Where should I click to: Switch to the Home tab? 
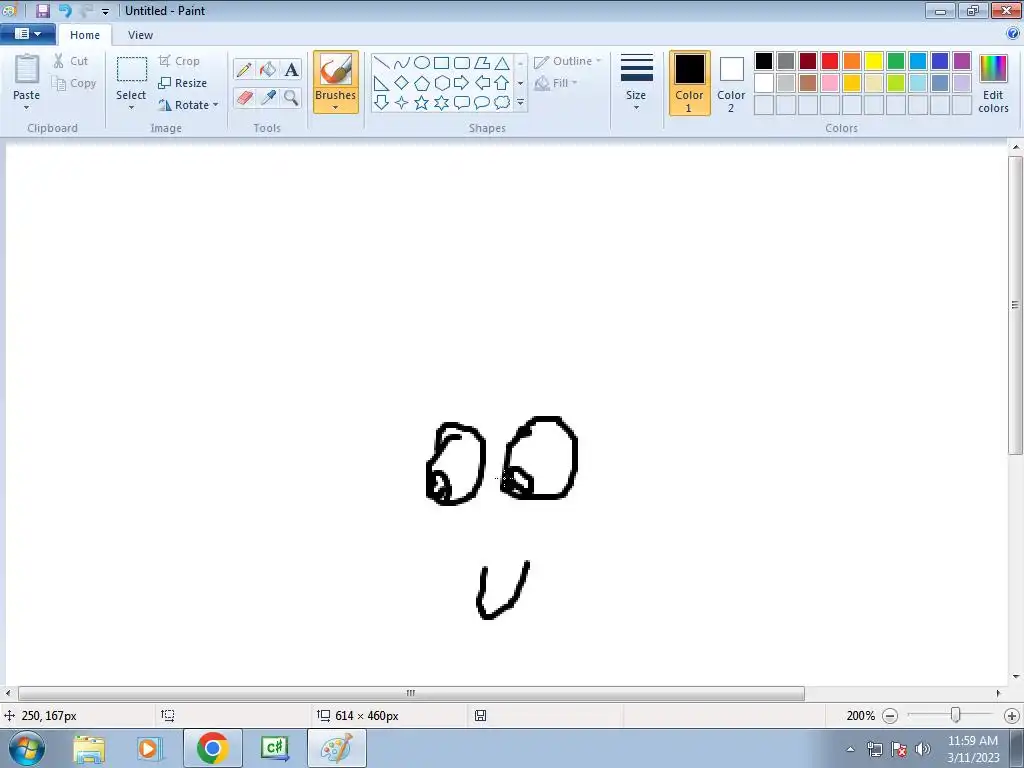point(85,35)
